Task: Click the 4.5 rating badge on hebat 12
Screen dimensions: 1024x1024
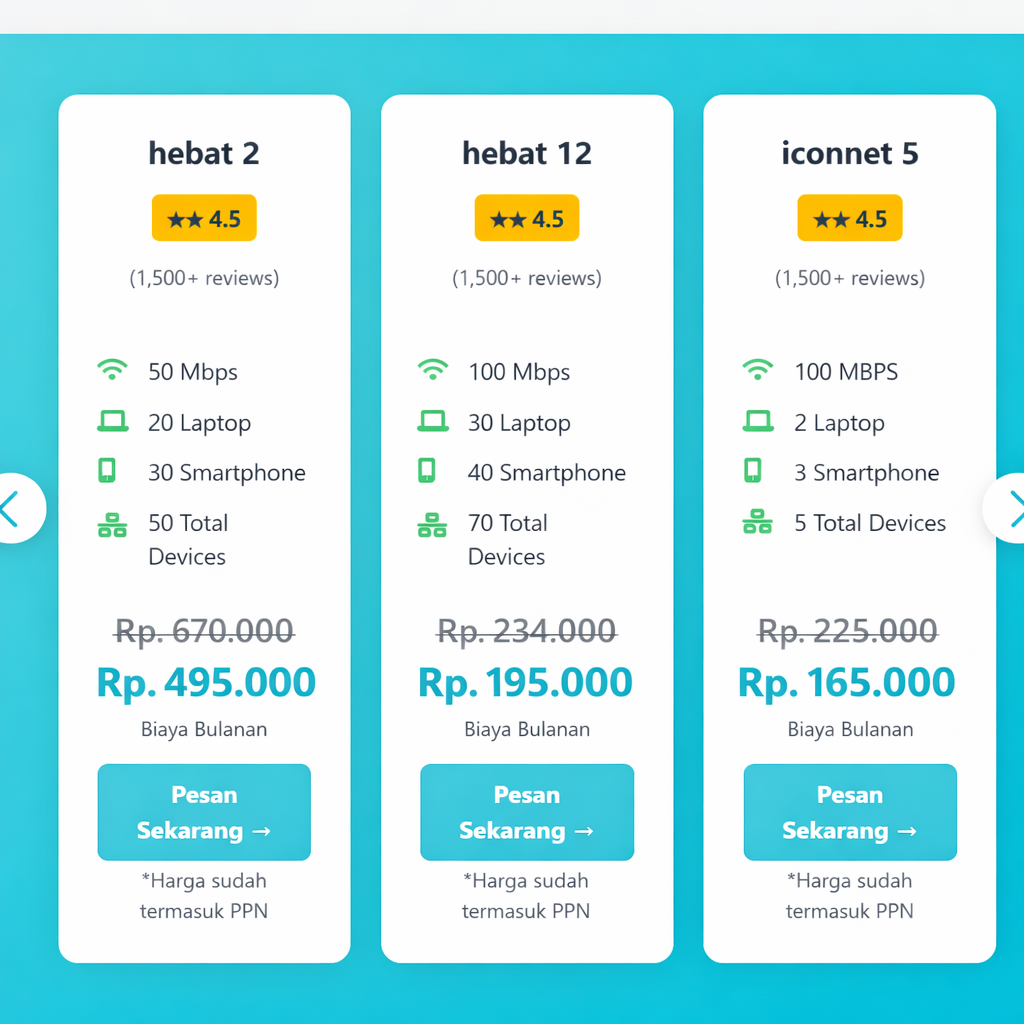Action: tap(527, 218)
